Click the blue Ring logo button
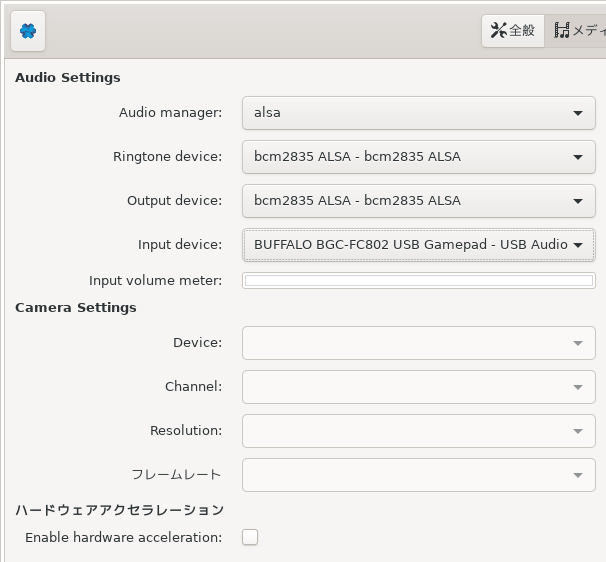Viewport: 606px width, 562px height. [x=28, y=31]
